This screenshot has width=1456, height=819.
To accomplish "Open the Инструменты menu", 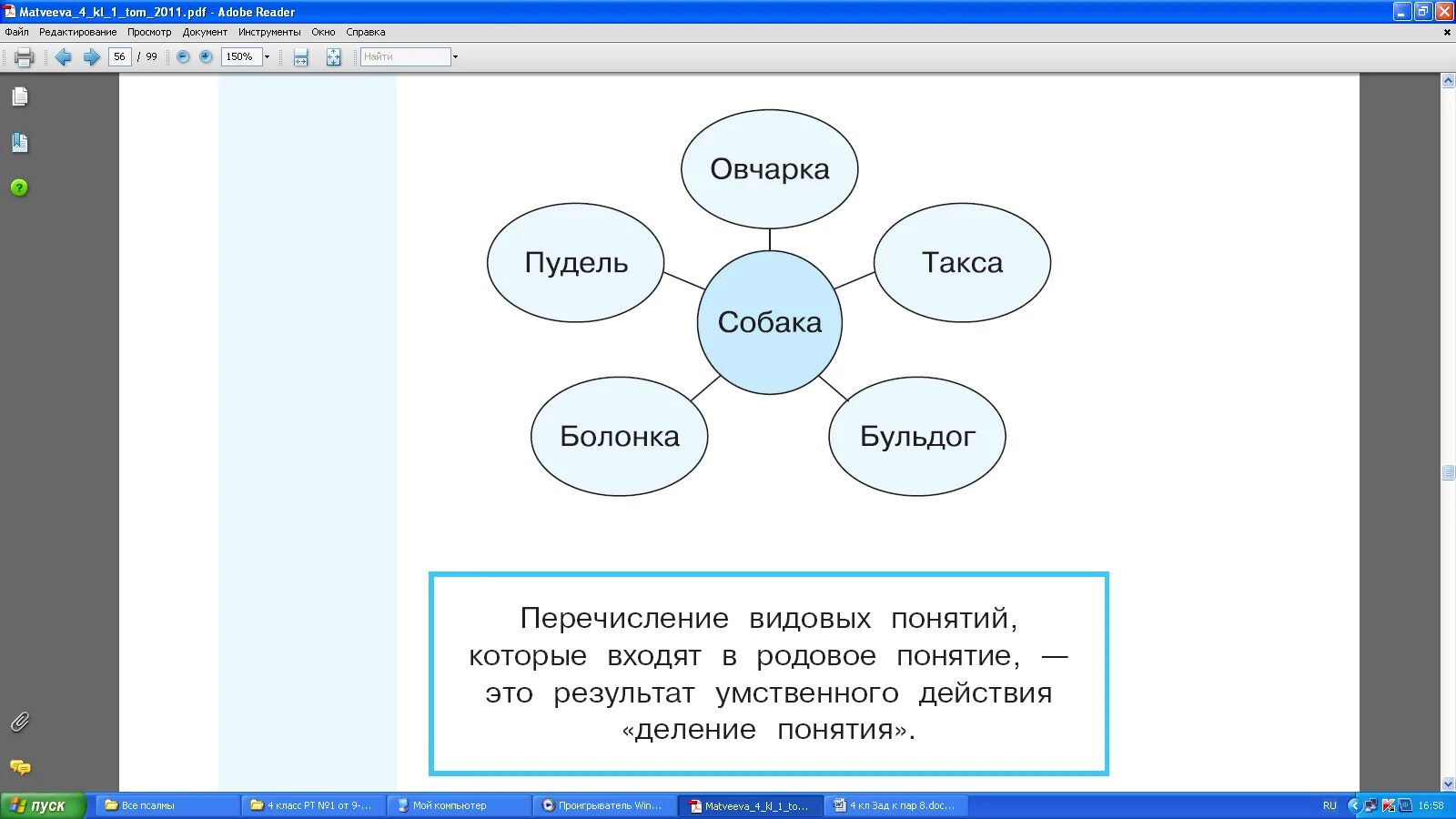I will 269,32.
